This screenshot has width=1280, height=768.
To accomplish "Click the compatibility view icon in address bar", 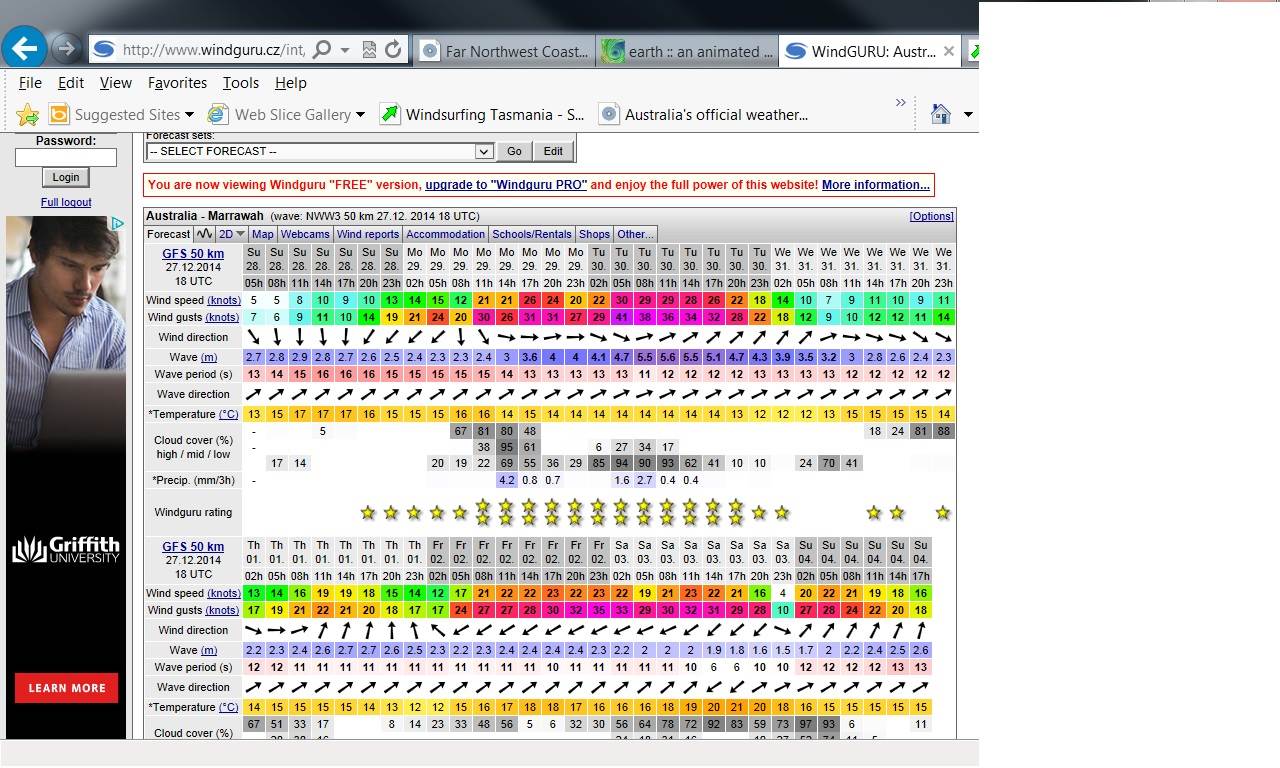I will tap(369, 49).
